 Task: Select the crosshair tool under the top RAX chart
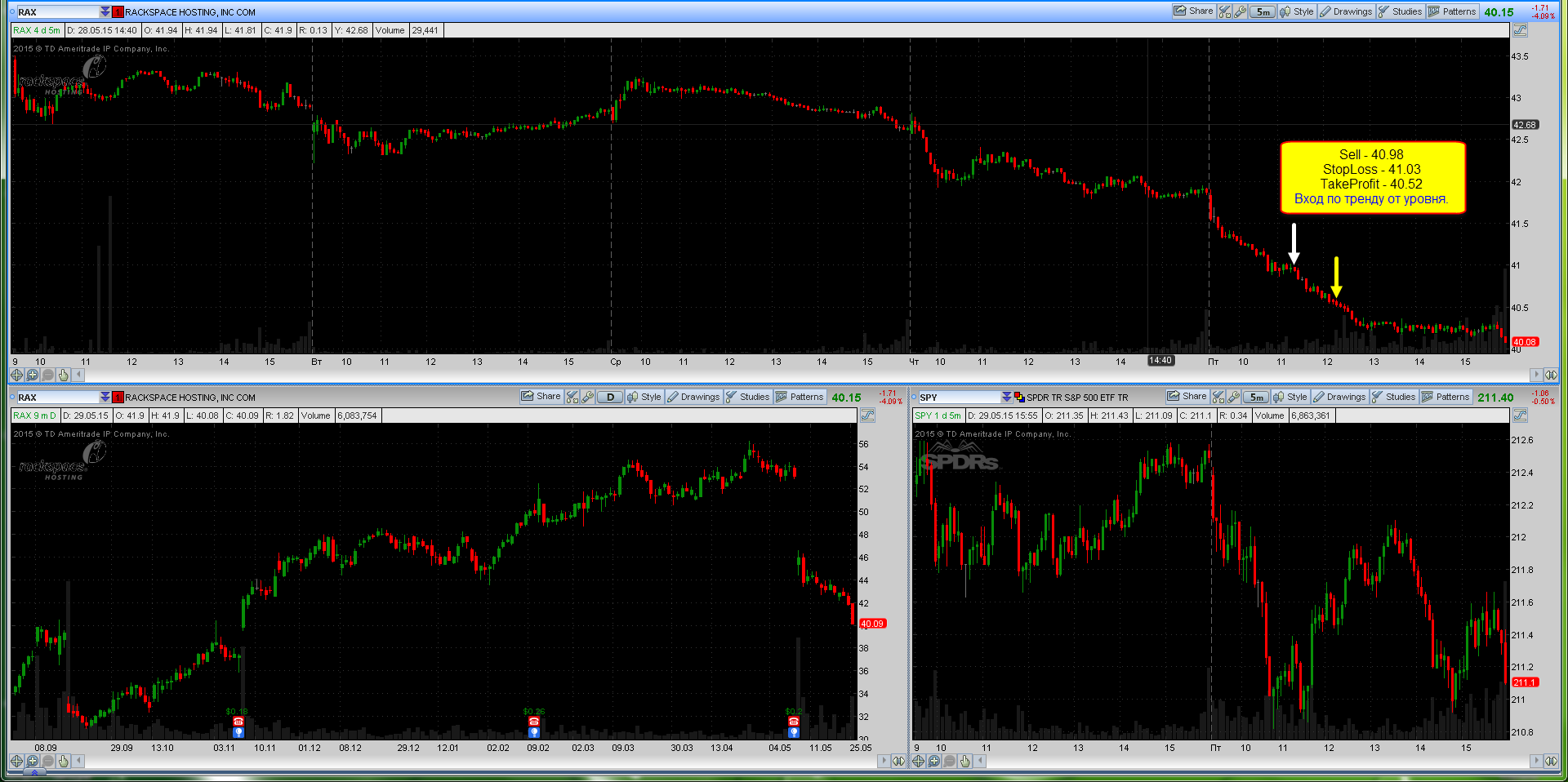point(16,375)
